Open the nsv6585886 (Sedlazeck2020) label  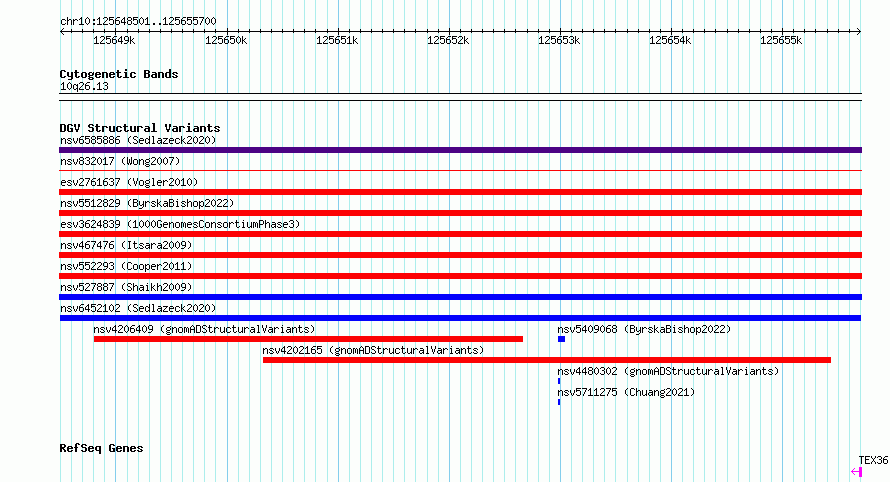[x=138, y=140]
